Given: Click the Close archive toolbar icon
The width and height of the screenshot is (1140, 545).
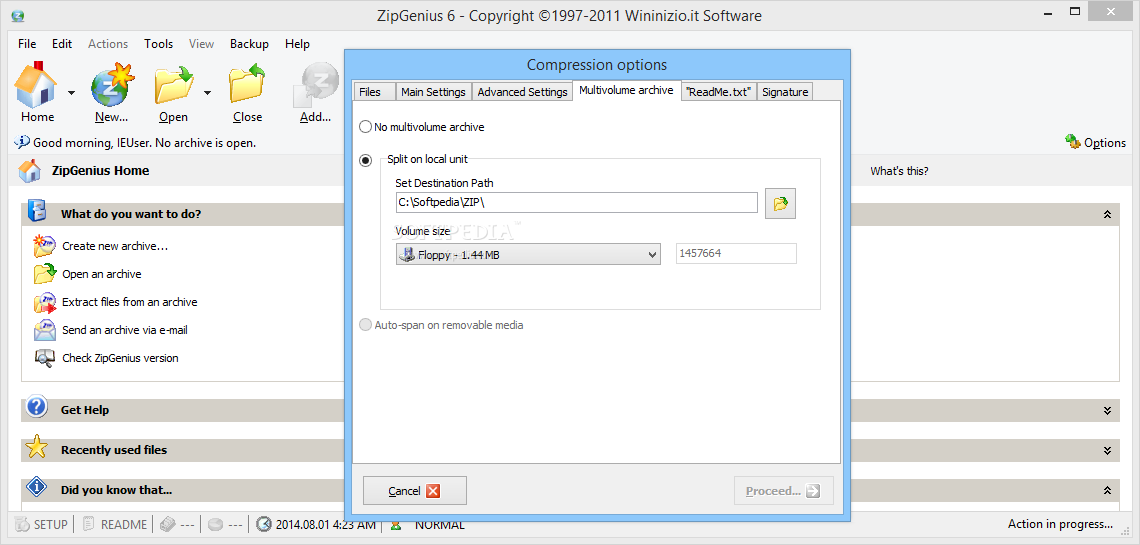Looking at the screenshot, I should 247,84.
